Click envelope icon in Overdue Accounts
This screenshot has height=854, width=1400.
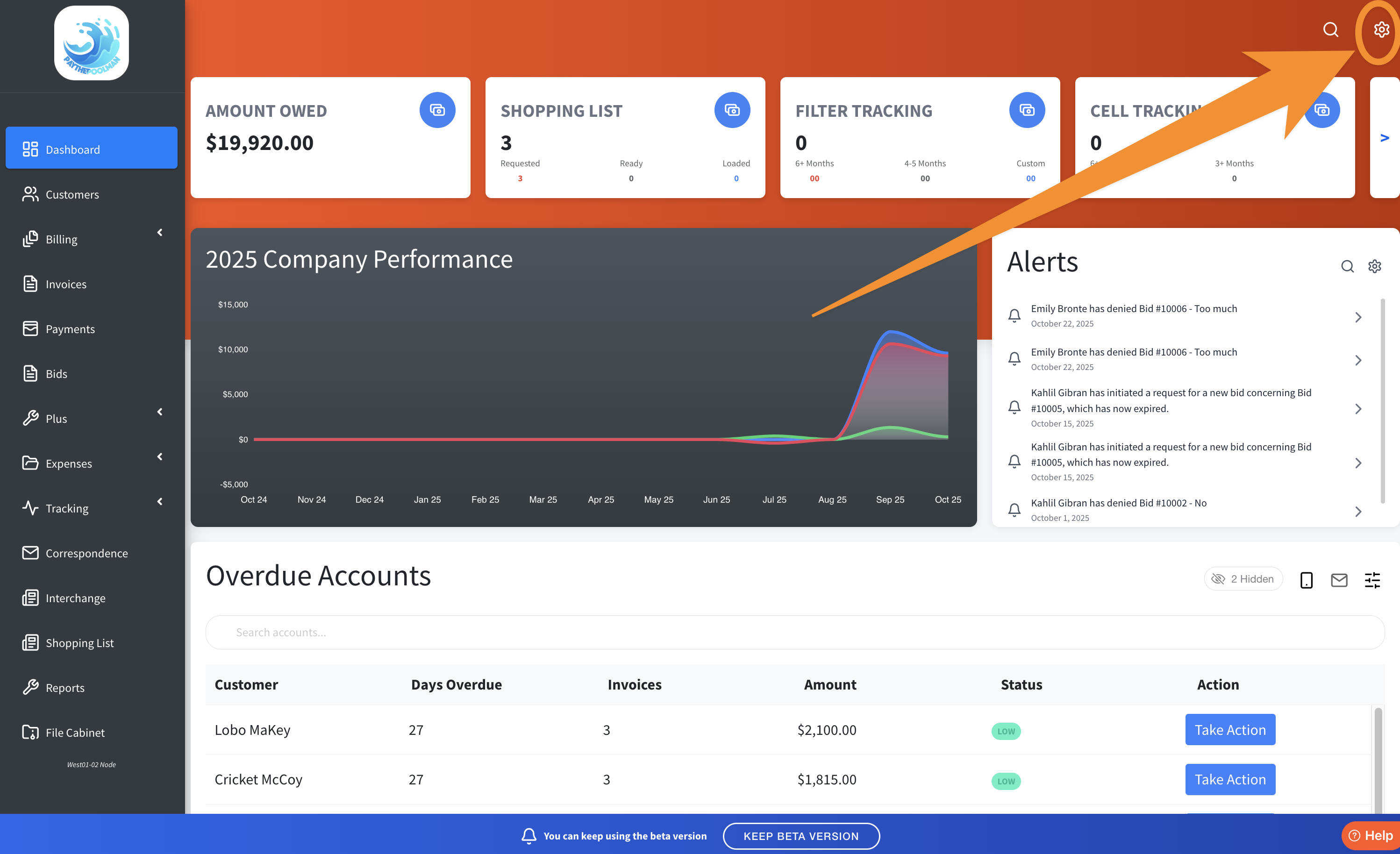pos(1339,580)
